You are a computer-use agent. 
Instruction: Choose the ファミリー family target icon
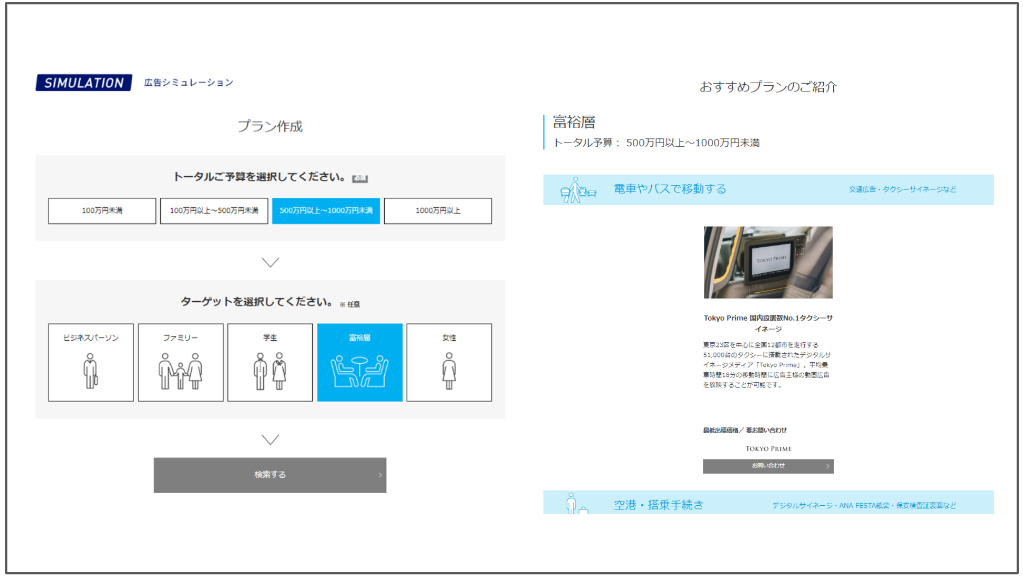[x=180, y=370]
